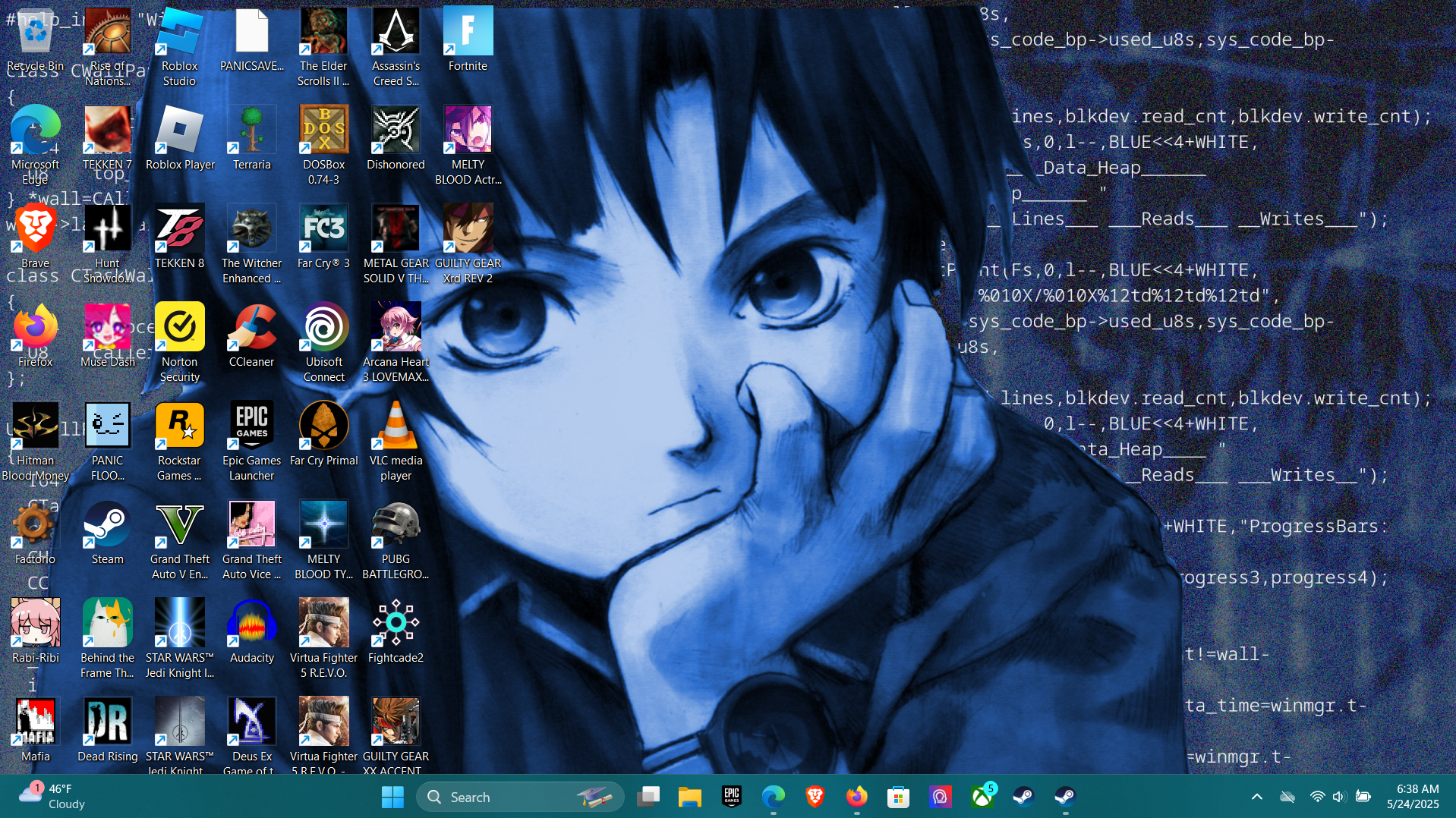1456x818 pixels.
Task: Open Roblox Player desktop shortcut
Action: pyautogui.click(x=180, y=139)
